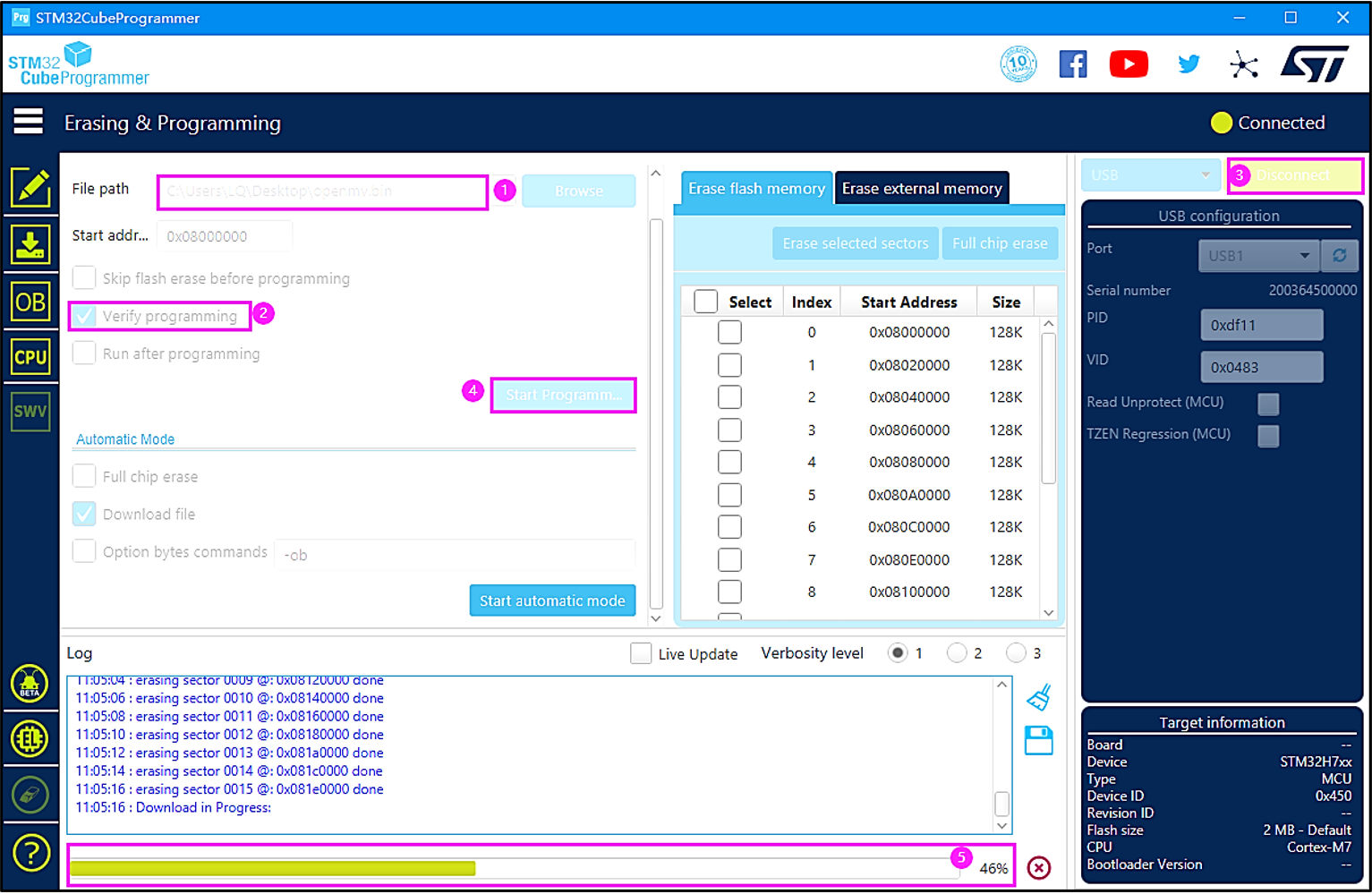This screenshot has width=1372, height=894.
Task: Open Erasing & Programming download icon
Action: coord(30,243)
